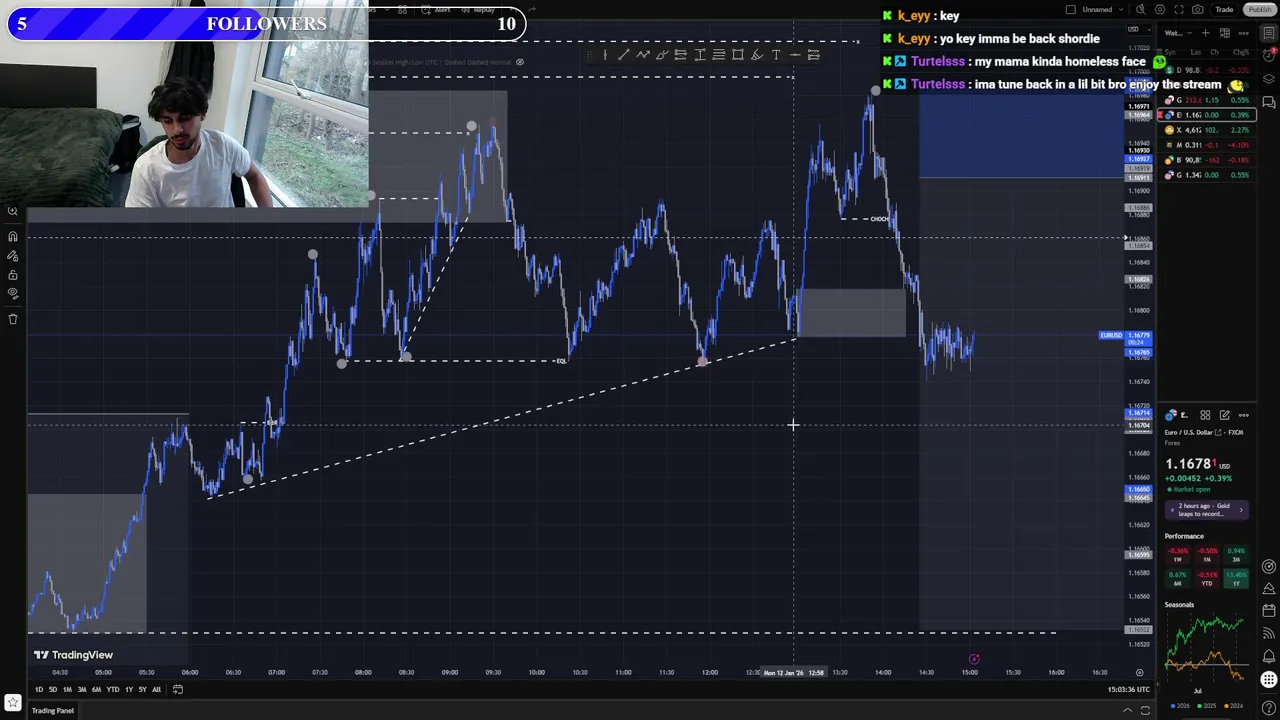
Task: Open the chats speech bubble icon
Action: 1269,102
